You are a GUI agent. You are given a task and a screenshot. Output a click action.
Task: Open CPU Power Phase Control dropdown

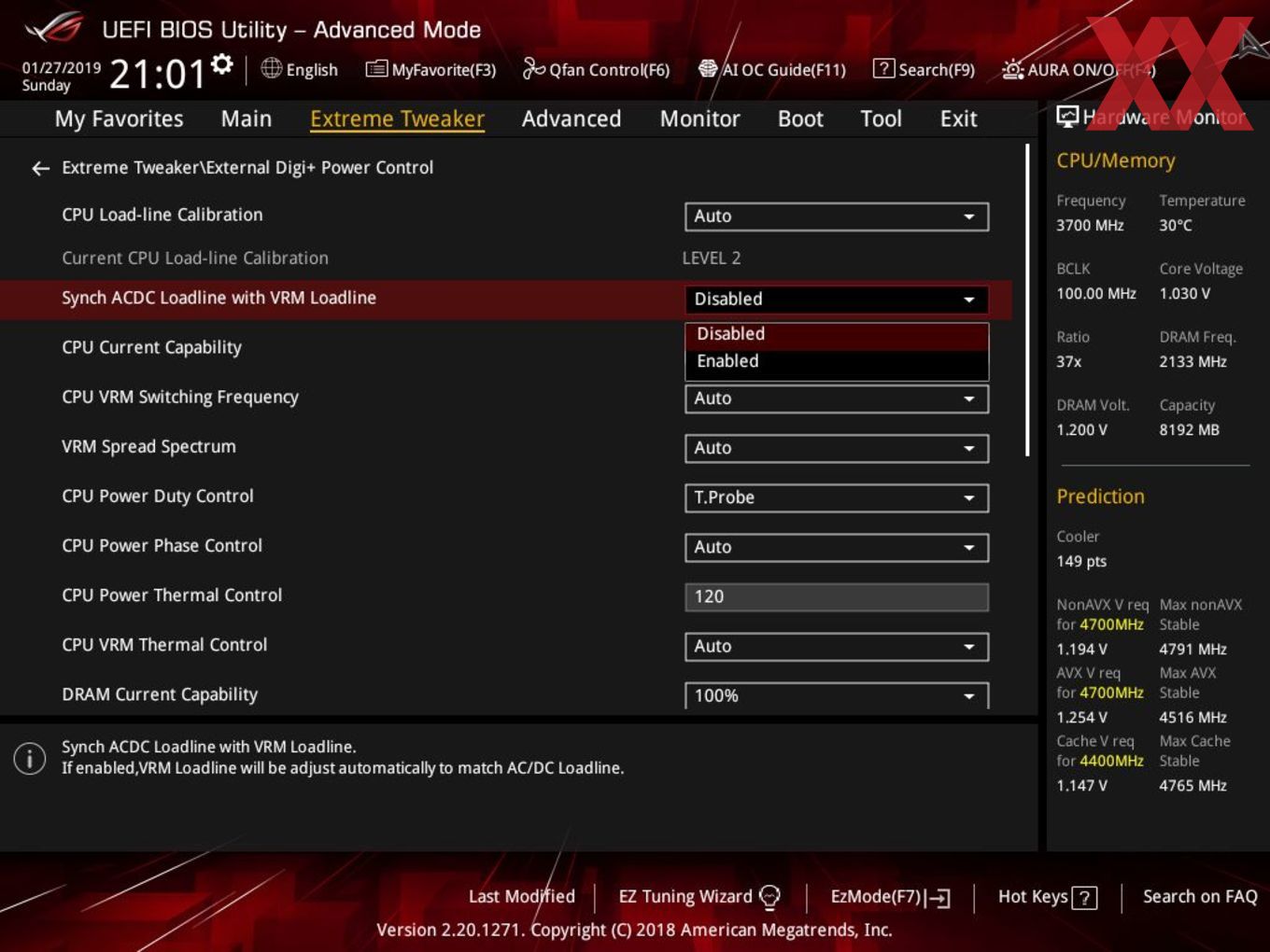[x=837, y=547]
